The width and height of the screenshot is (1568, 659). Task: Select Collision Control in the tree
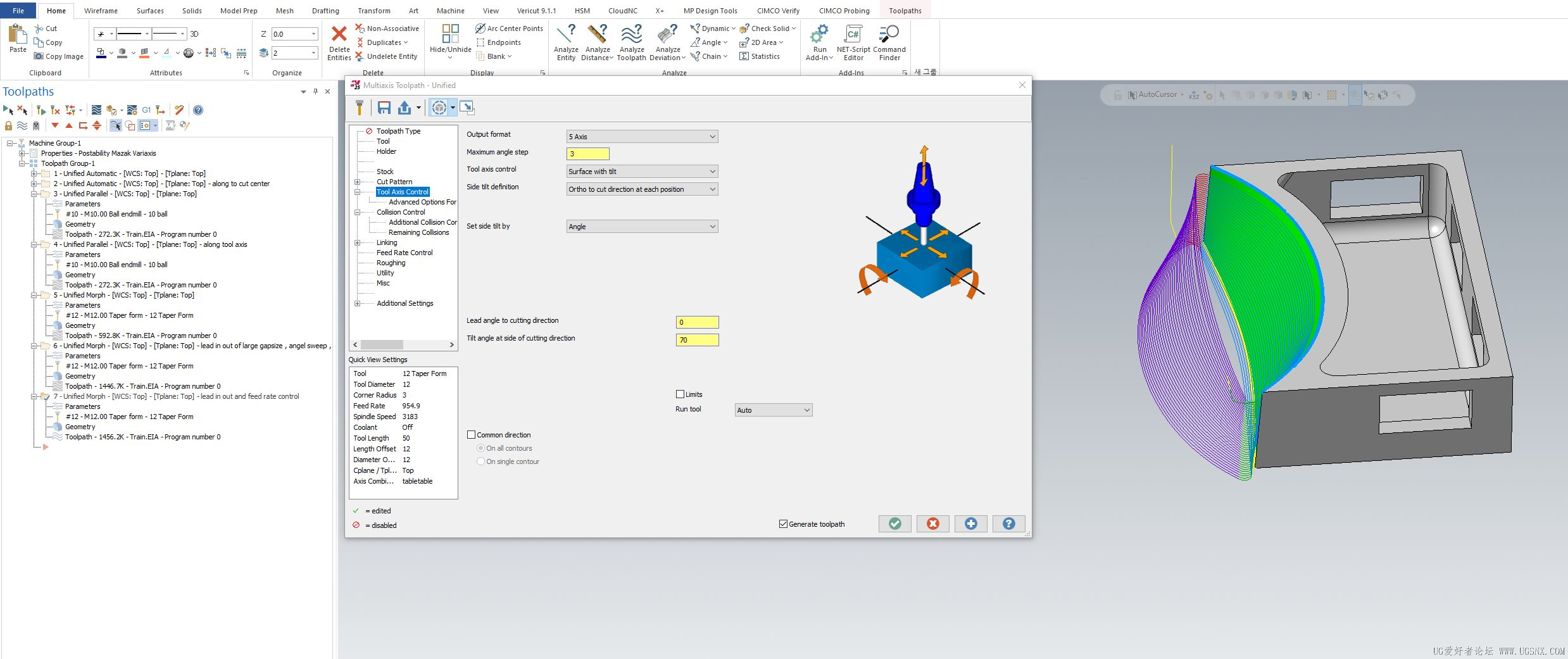401,212
